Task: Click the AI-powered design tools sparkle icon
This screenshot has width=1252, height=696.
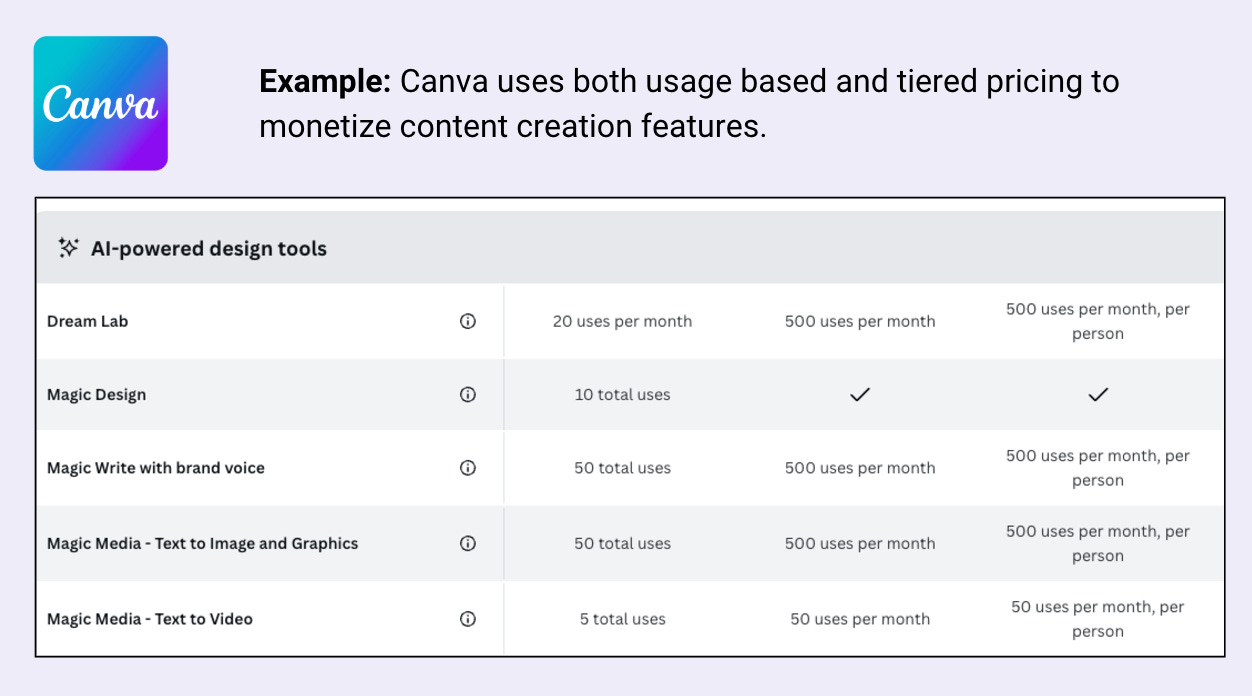Action: [67, 247]
